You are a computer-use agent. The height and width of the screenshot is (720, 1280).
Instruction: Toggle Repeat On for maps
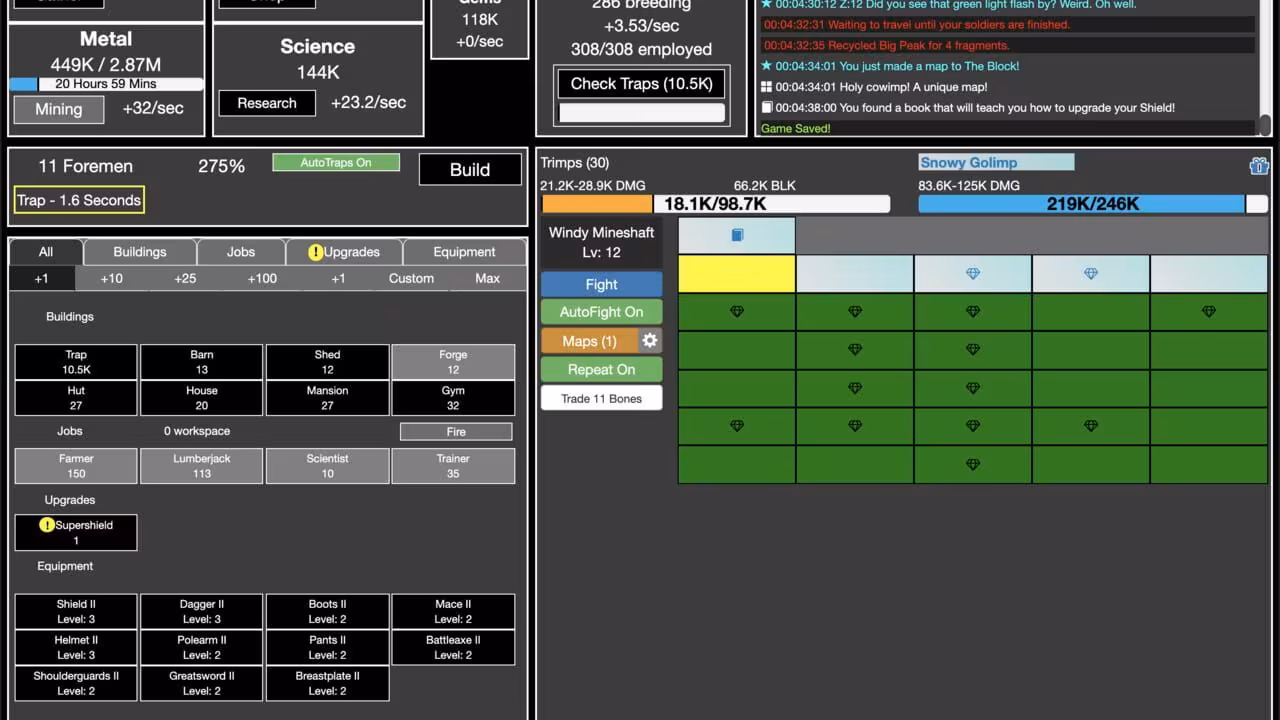(601, 369)
